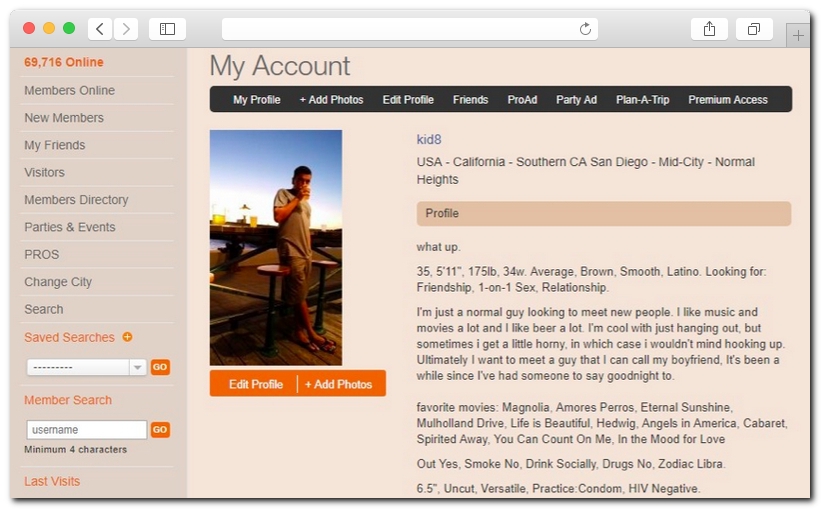This screenshot has height=509, width=821.
Task: Open a new tab with plus button
Action: click(x=798, y=35)
